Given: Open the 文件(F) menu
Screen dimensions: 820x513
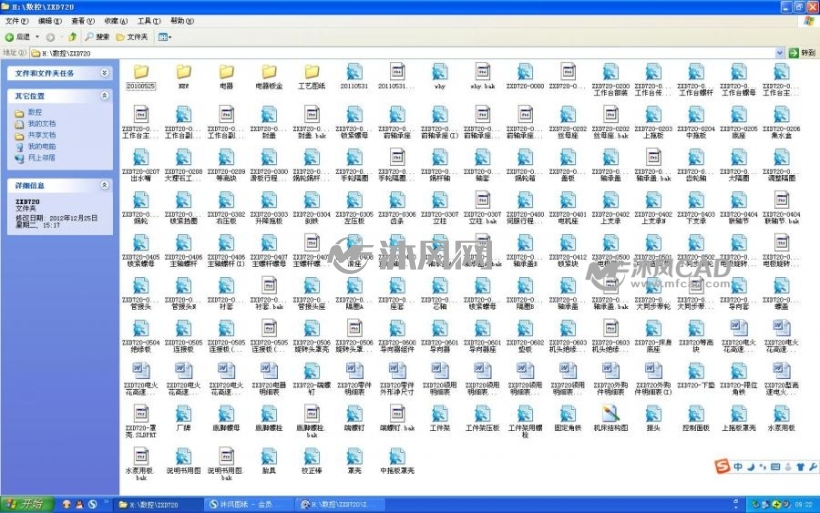Looking at the screenshot, I should (x=17, y=21).
